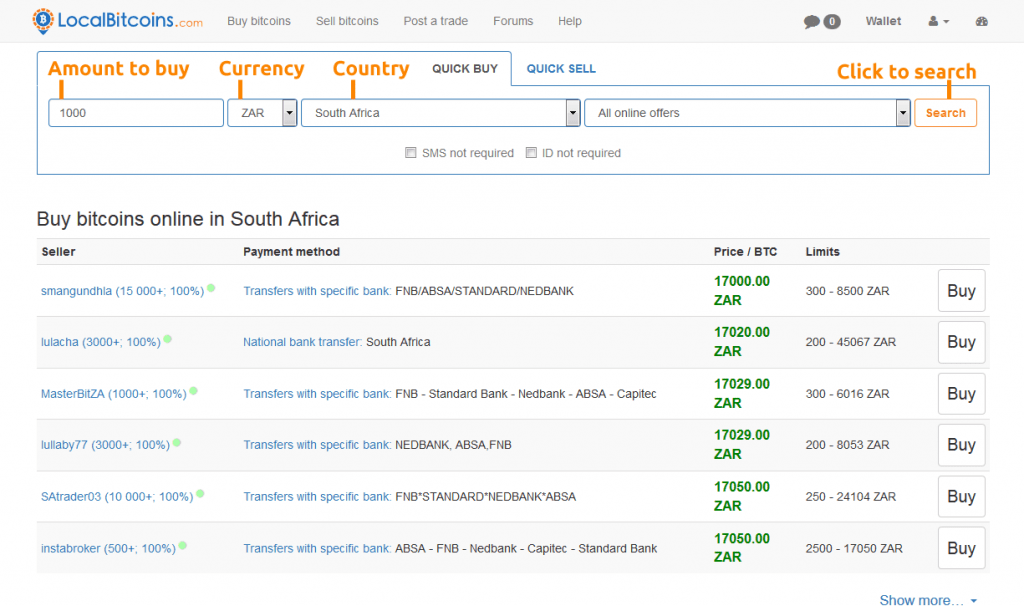The width and height of the screenshot is (1024, 606).
Task: Click Buy for lullaby77's offer
Action: click(961, 445)
